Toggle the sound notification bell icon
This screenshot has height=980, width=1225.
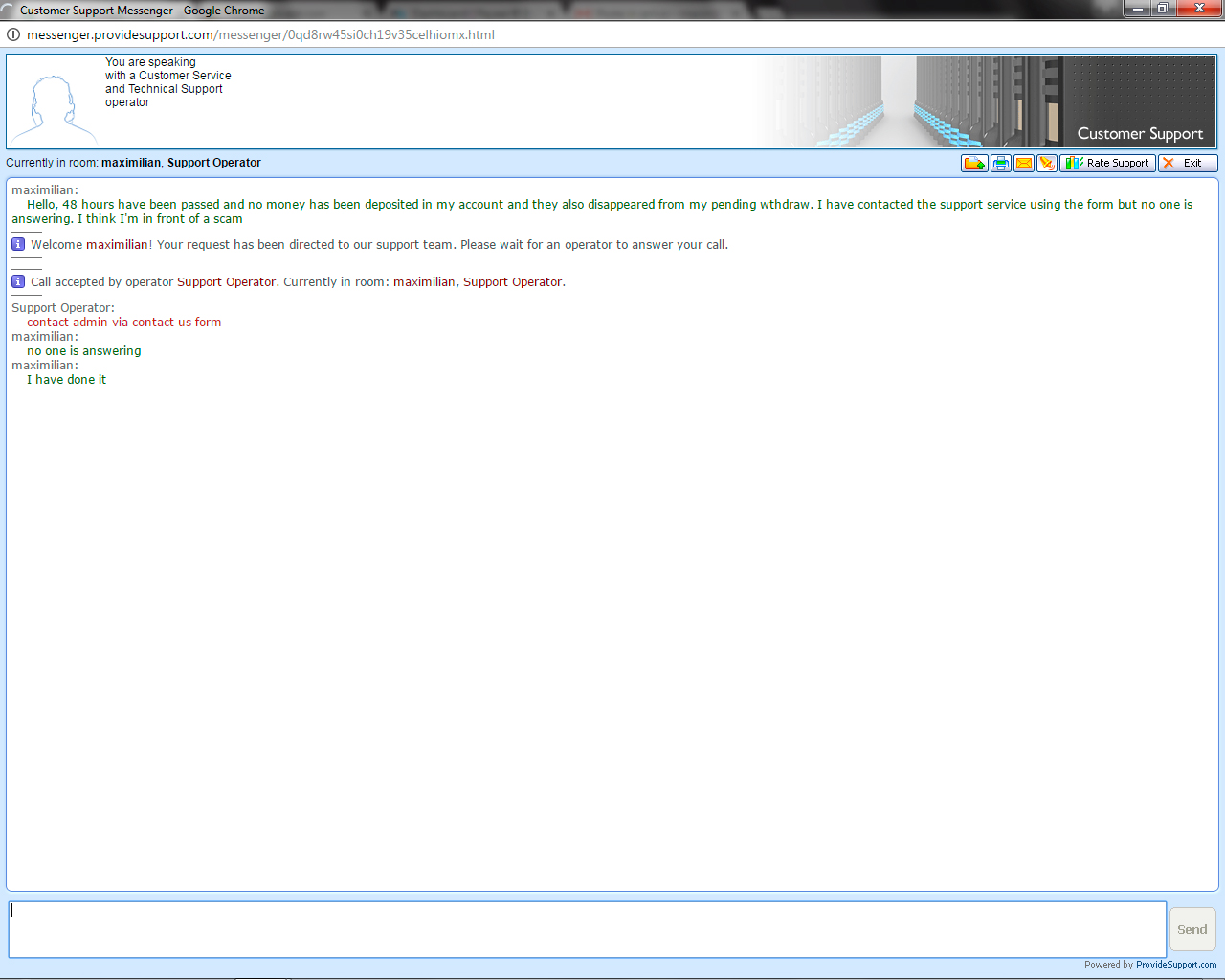(x=1047, y=163)
